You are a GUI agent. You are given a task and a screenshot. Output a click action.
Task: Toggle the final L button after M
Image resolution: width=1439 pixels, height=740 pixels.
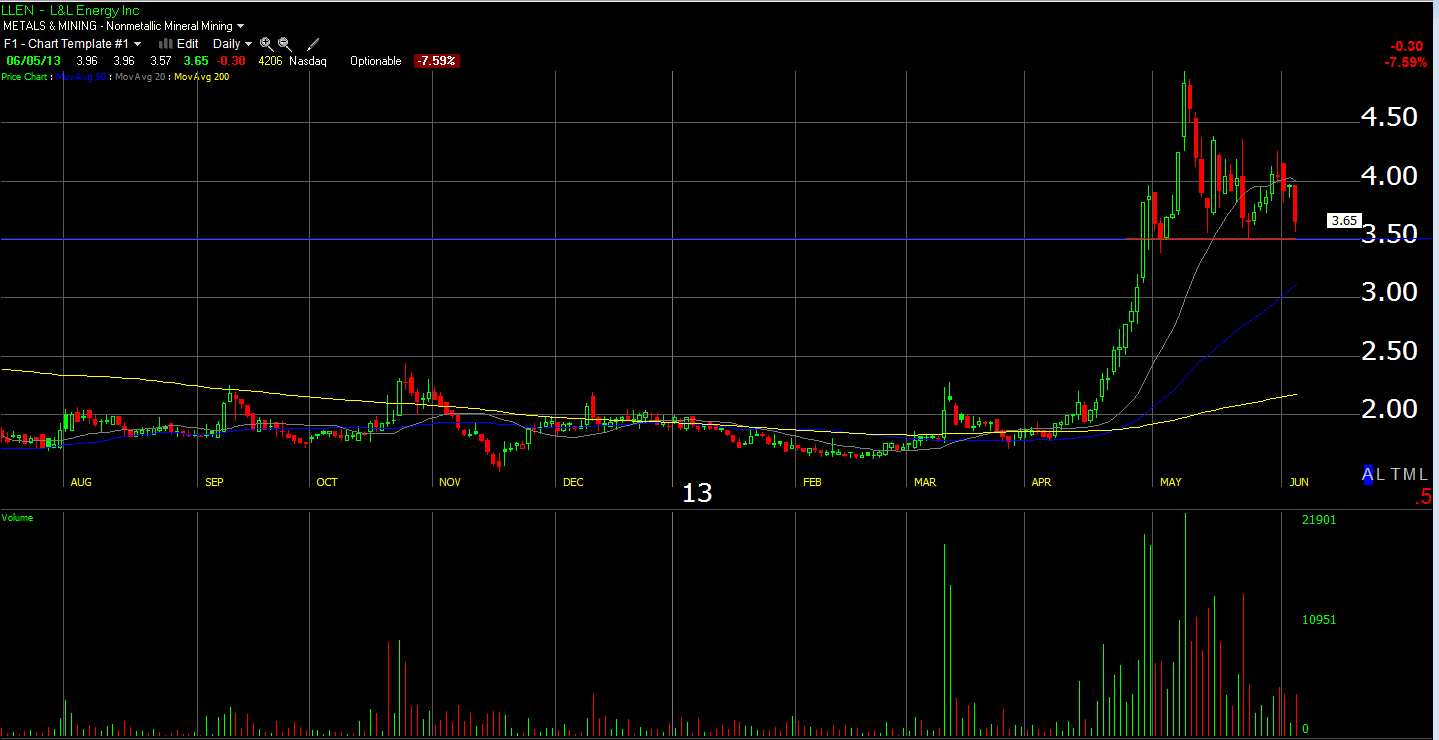pos(1425,475)
